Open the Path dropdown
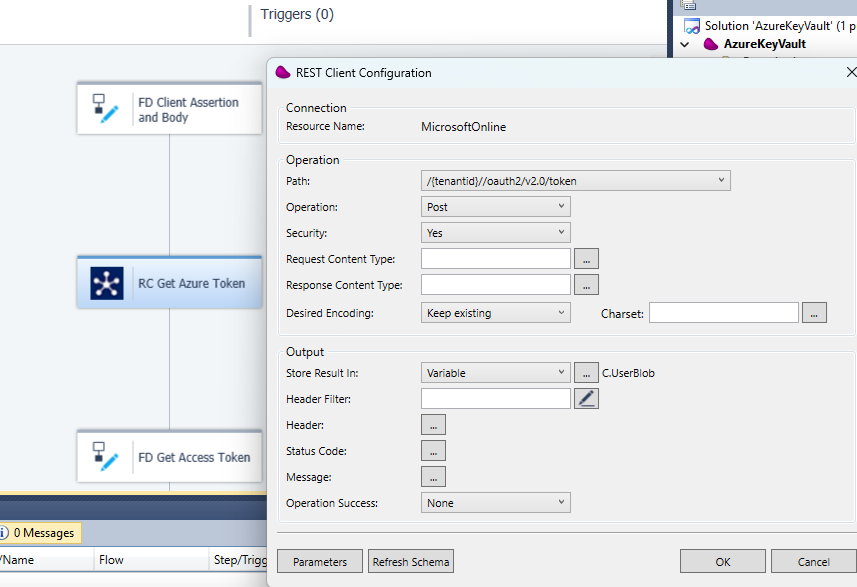857x587 pixels. 722,181
